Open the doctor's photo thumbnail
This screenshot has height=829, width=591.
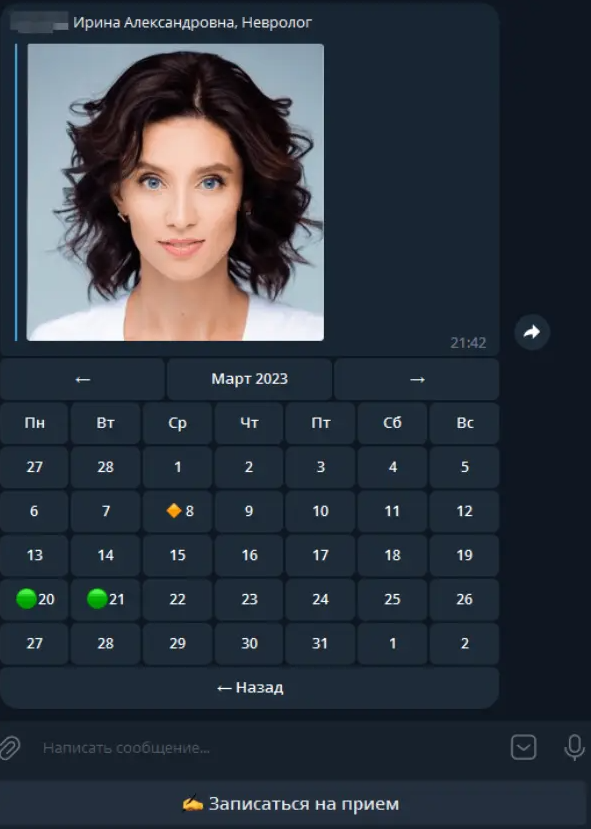point(175,192)
